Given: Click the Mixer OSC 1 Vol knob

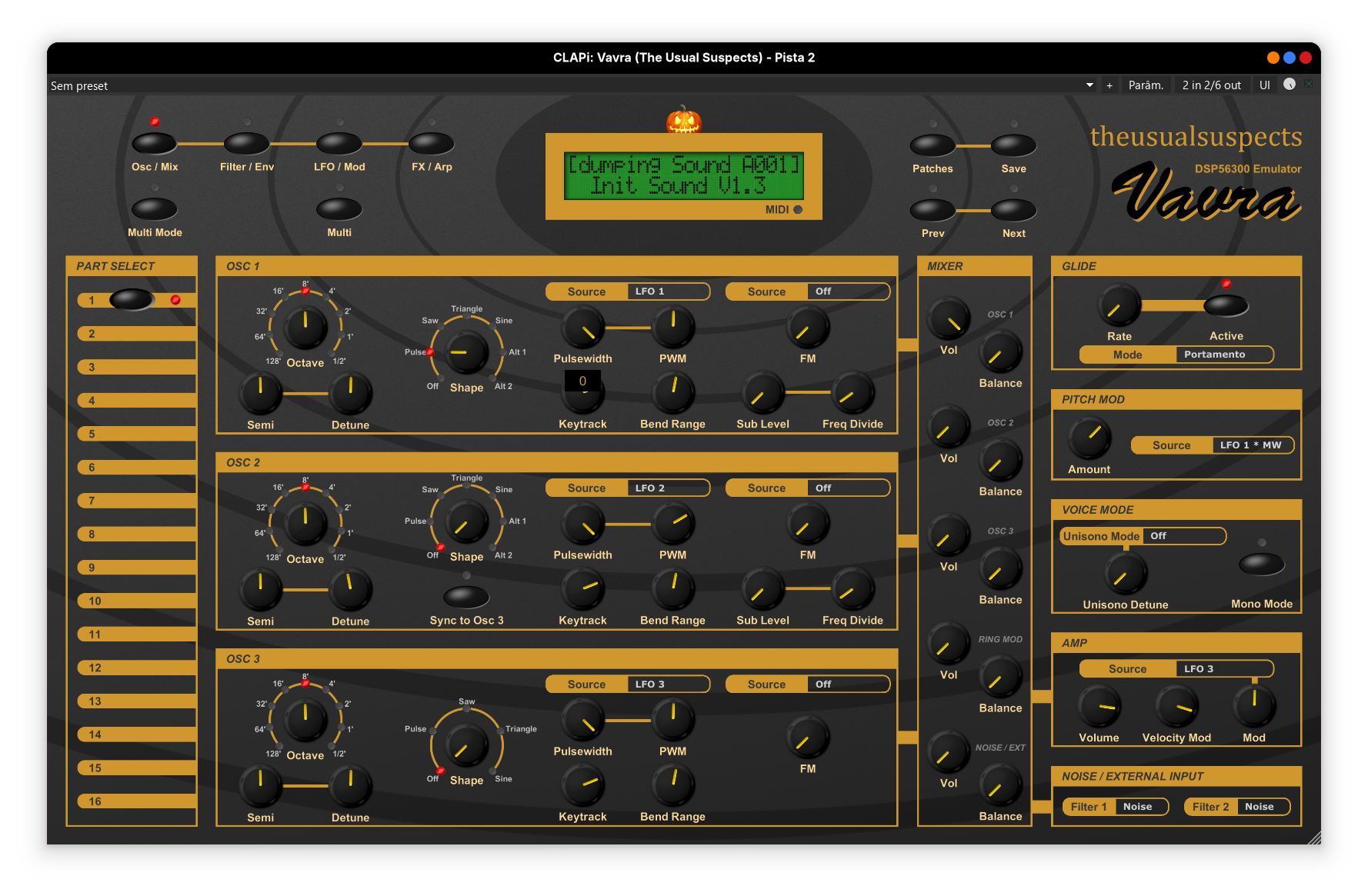Looking at the screenshot, I should [949, 319].
